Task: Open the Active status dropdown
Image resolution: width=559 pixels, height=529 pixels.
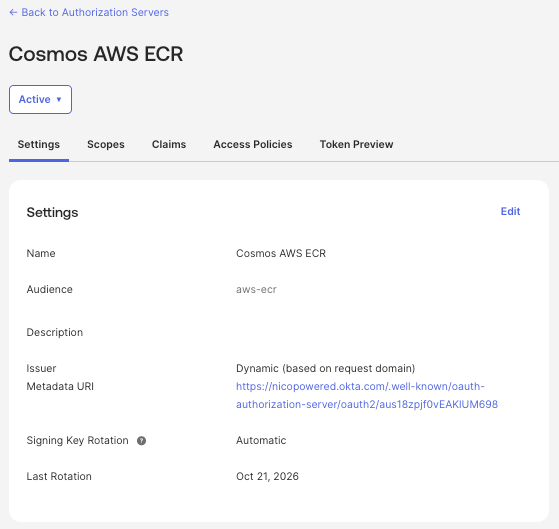Action: click(x=40, y=99)
